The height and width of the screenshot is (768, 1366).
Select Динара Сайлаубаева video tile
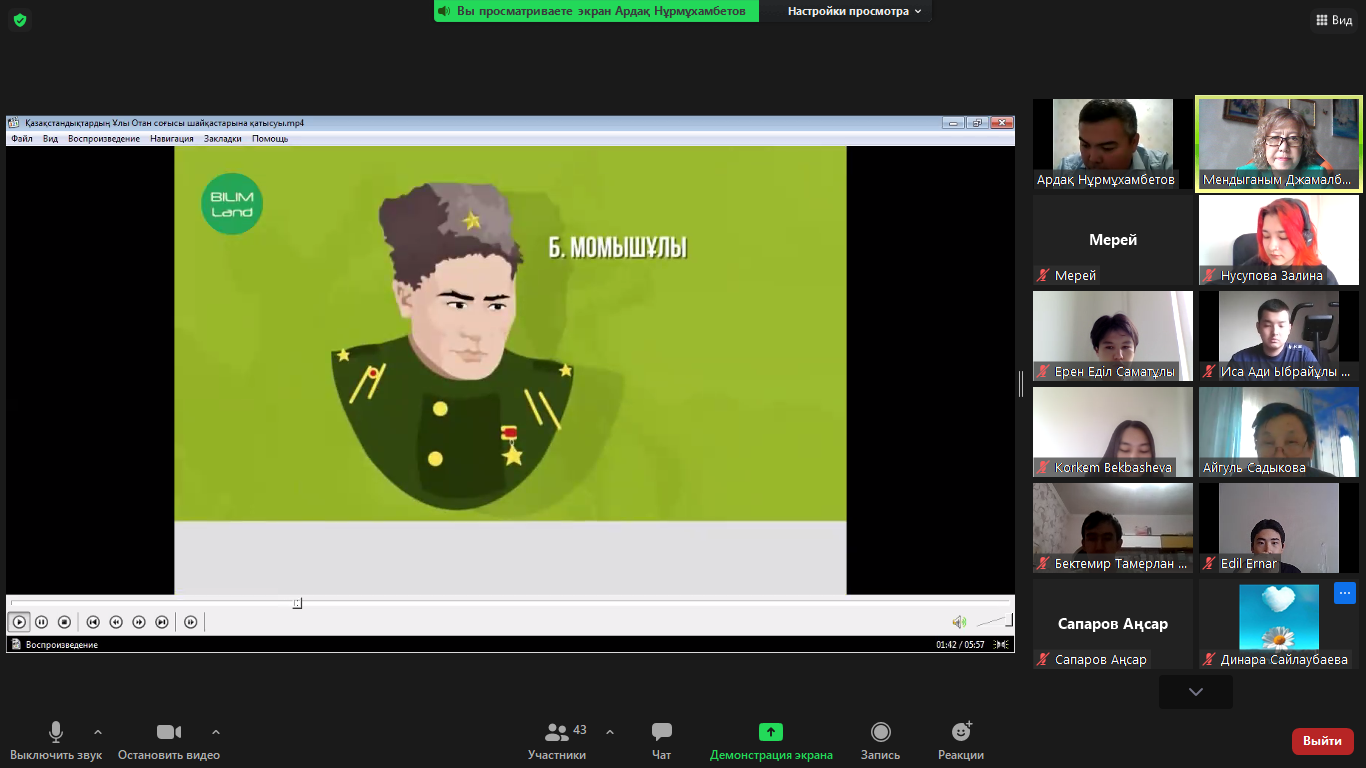(1279, 624)
